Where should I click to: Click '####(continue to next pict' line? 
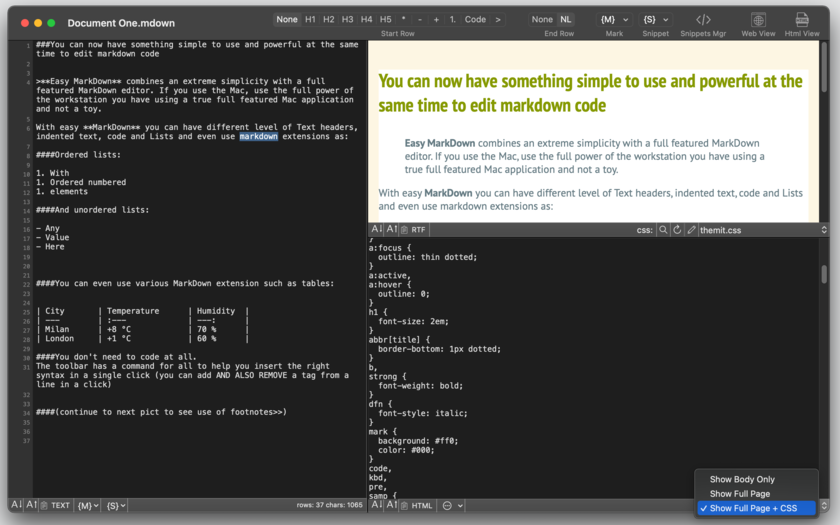tap(161, 412)
